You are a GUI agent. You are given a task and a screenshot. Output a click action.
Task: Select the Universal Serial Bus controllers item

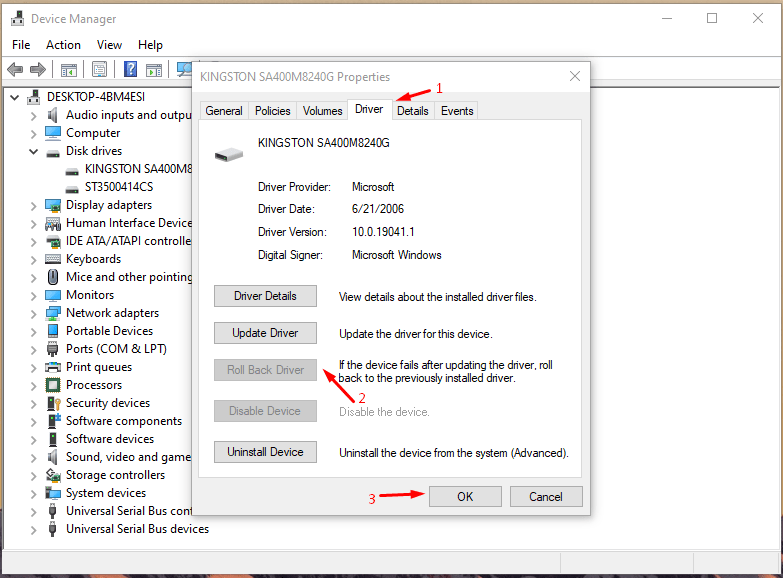point(129,511)
